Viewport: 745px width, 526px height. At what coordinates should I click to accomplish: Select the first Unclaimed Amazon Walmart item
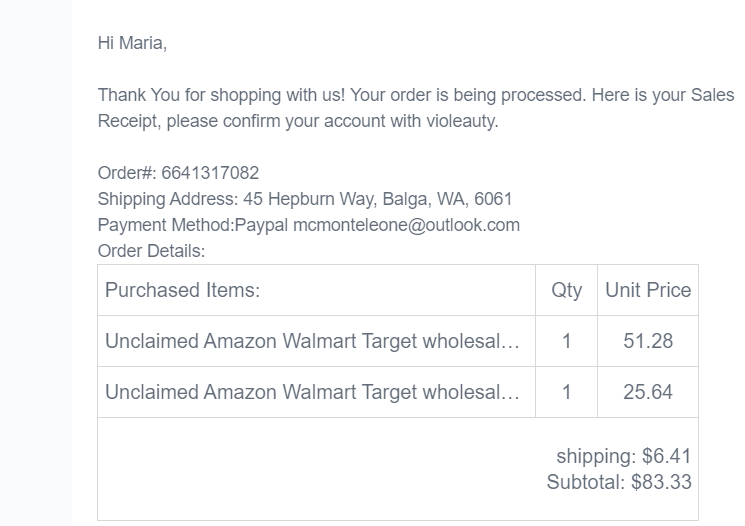point(312,341)
